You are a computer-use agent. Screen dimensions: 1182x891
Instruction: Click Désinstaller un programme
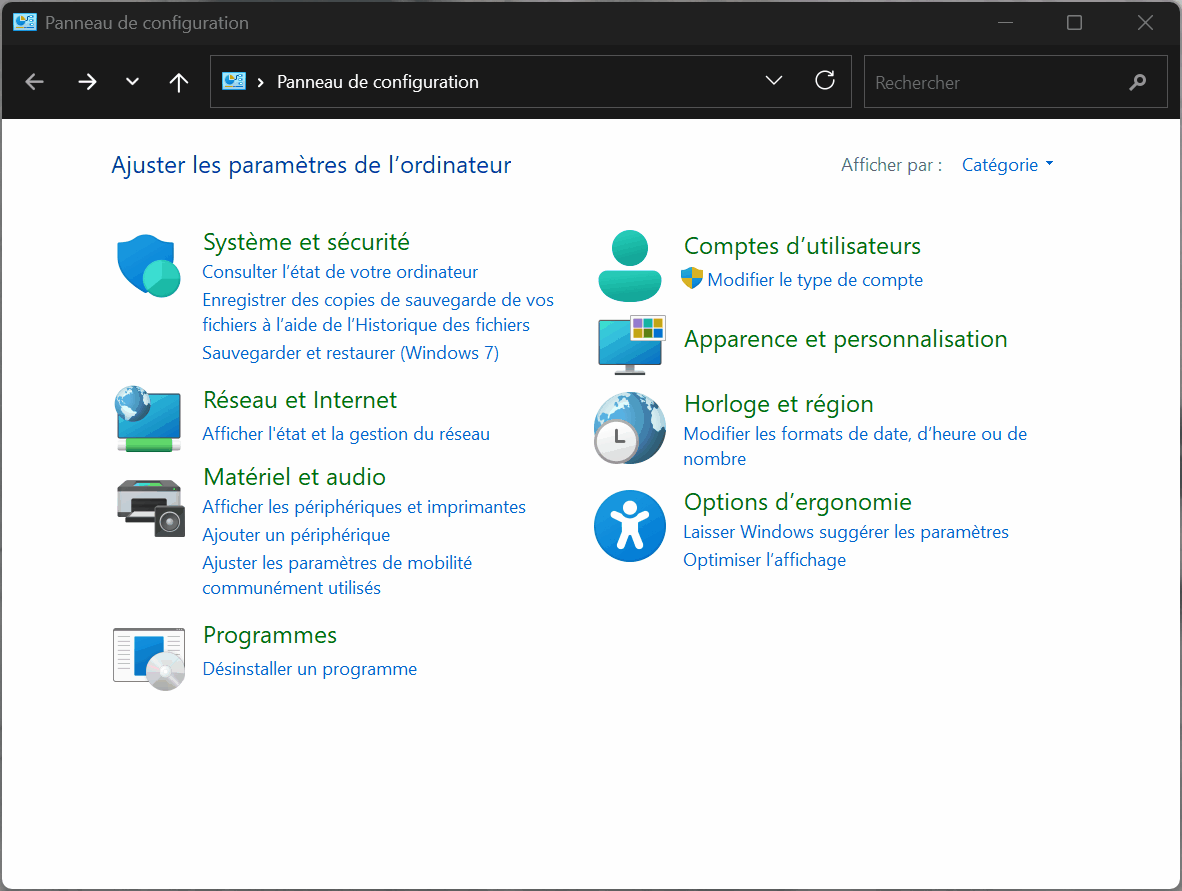pos(310,669)
